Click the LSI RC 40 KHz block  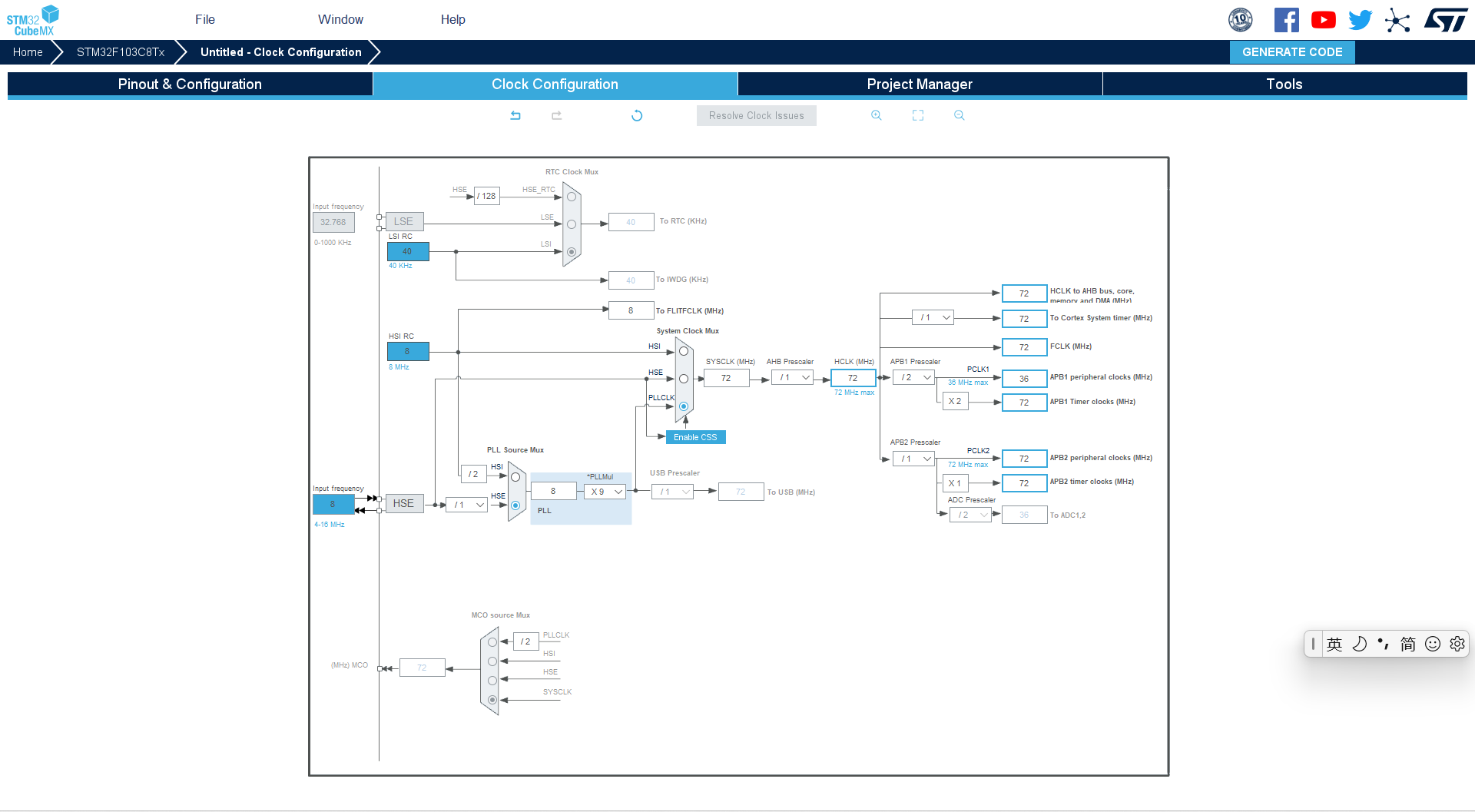(x=408, y=252)
